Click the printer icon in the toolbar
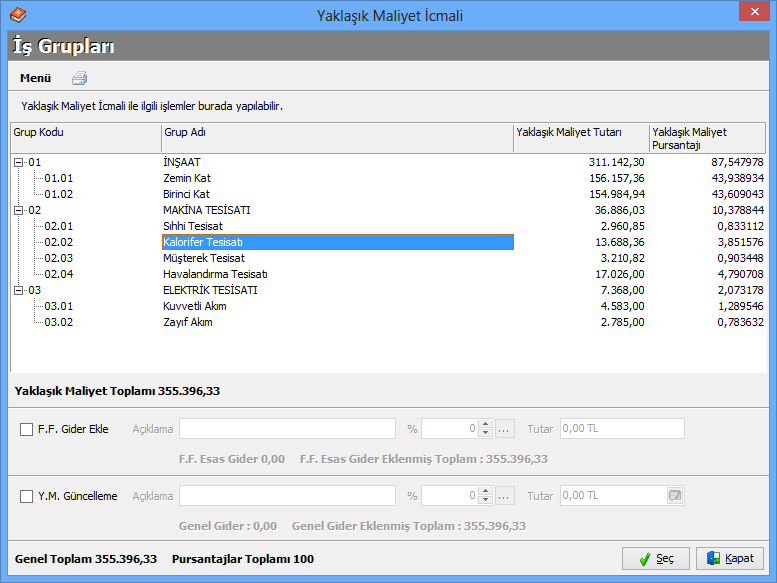This screenshot has height=583, width=777. 80,78
